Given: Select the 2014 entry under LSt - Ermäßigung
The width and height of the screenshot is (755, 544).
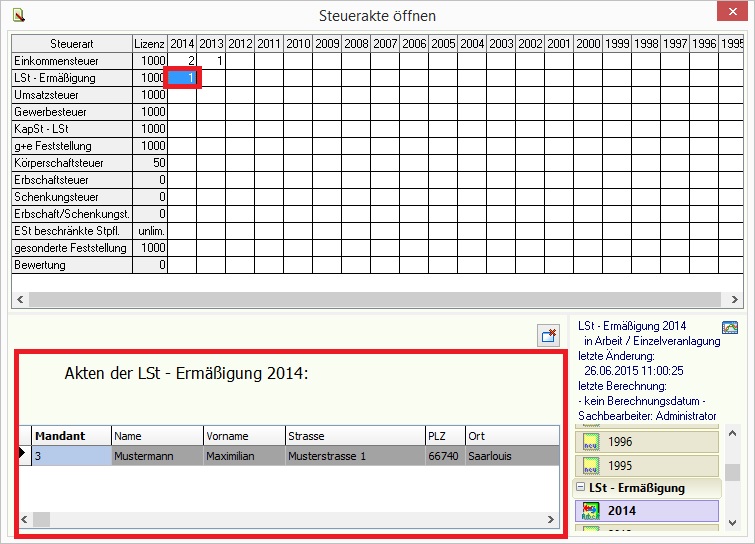Looking at the screenshot, I should click(x=646, y=511).
